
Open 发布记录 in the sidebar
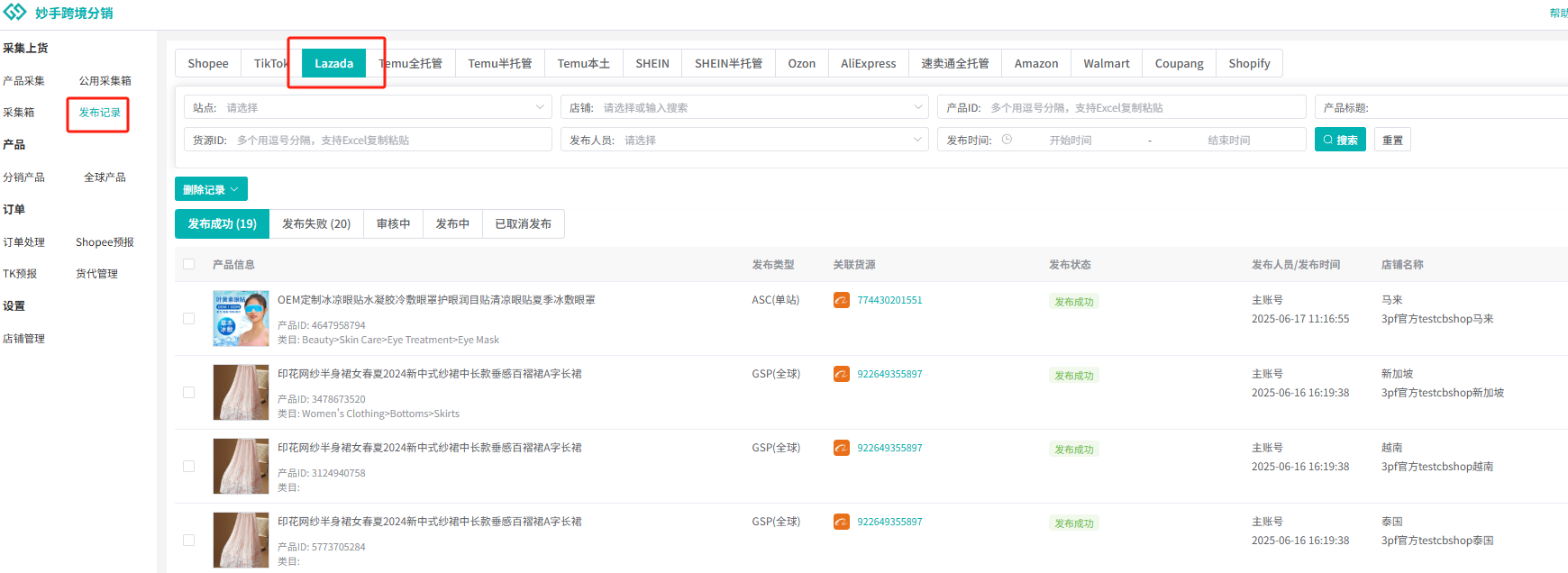tap(99, 113)
